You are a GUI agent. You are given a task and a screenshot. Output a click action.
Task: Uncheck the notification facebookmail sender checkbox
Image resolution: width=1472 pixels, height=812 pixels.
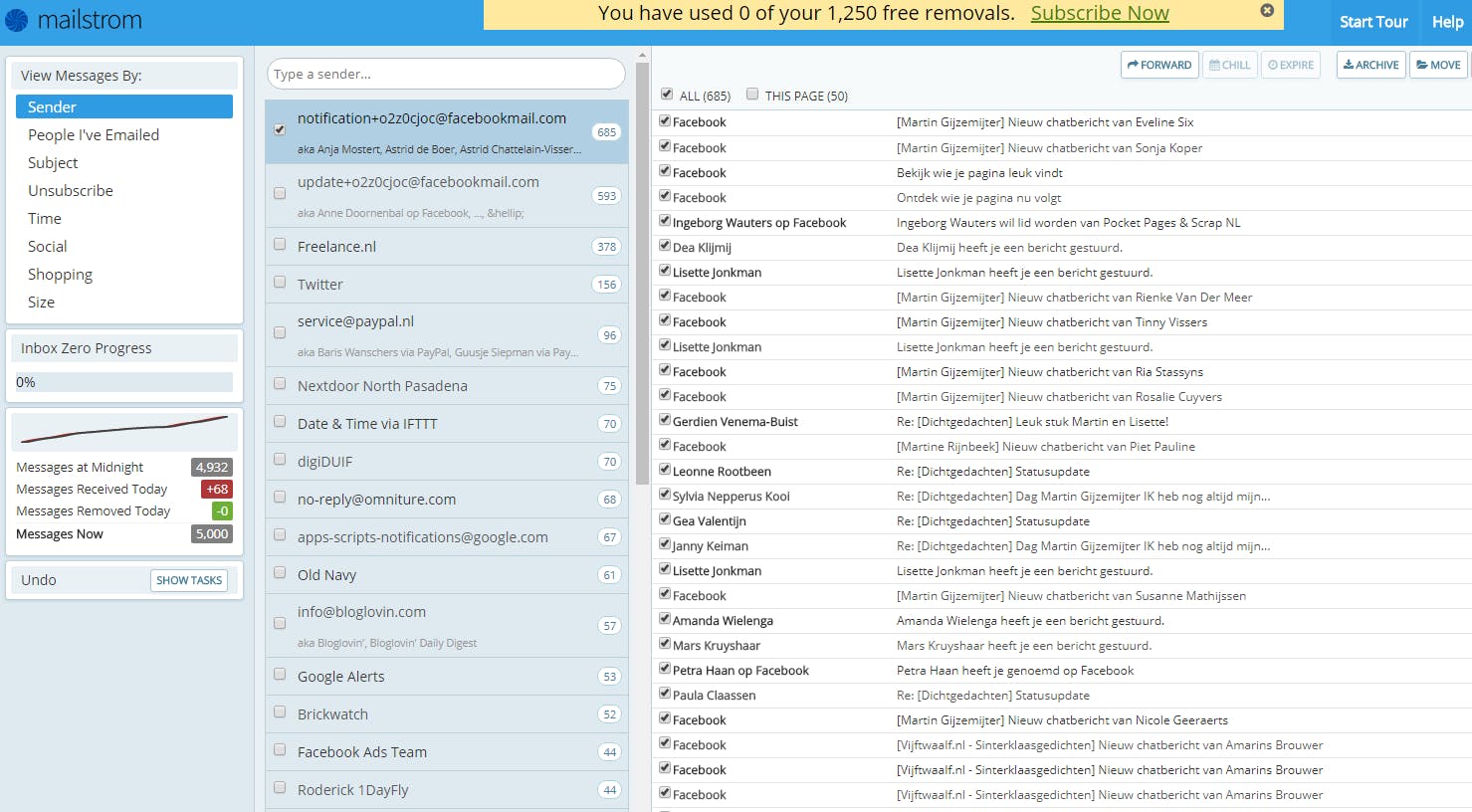280,129
